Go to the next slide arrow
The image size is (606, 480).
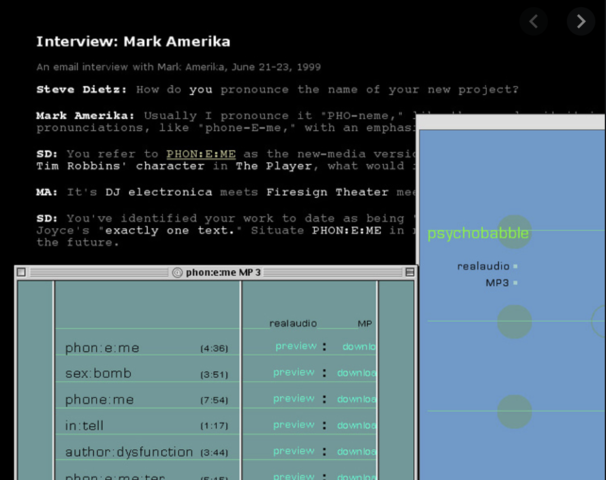tap(581, 22)
